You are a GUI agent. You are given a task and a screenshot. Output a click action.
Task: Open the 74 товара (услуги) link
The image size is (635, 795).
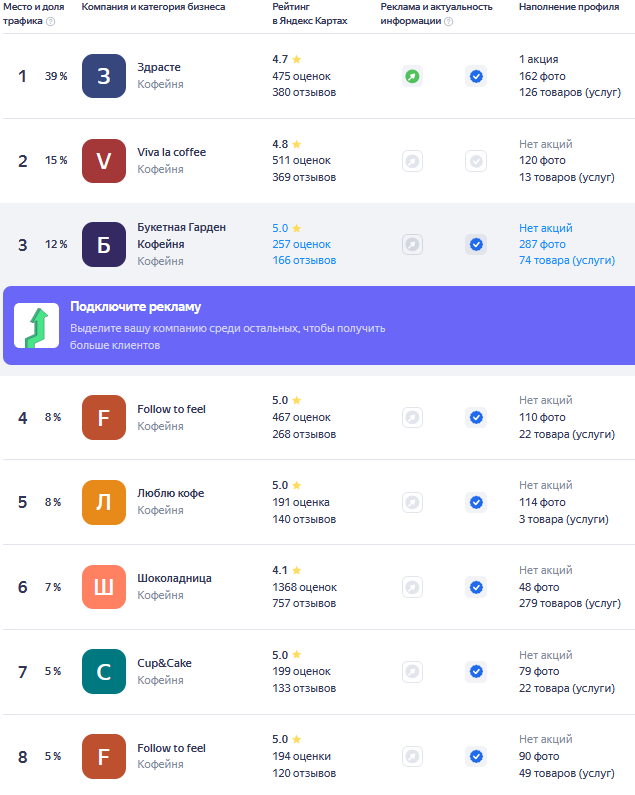(x=567, y=260)
